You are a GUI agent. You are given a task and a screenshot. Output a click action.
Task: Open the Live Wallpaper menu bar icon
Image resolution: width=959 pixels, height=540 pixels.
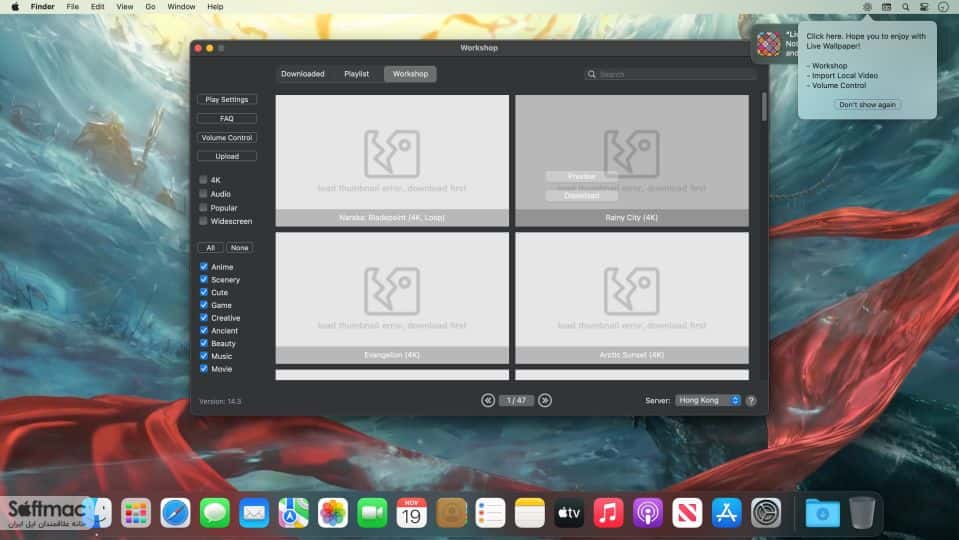click(x=867, y=7)
